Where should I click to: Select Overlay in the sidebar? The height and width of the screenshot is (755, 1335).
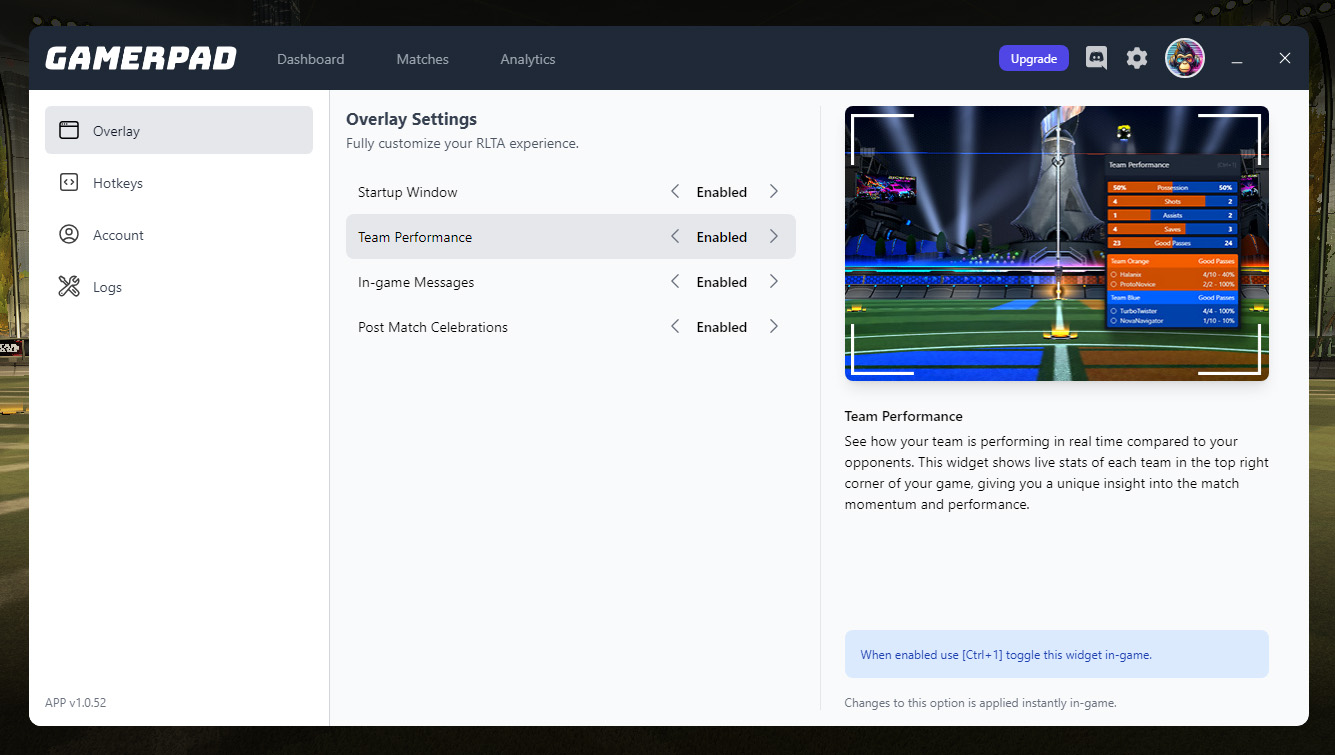coord(179,130)
